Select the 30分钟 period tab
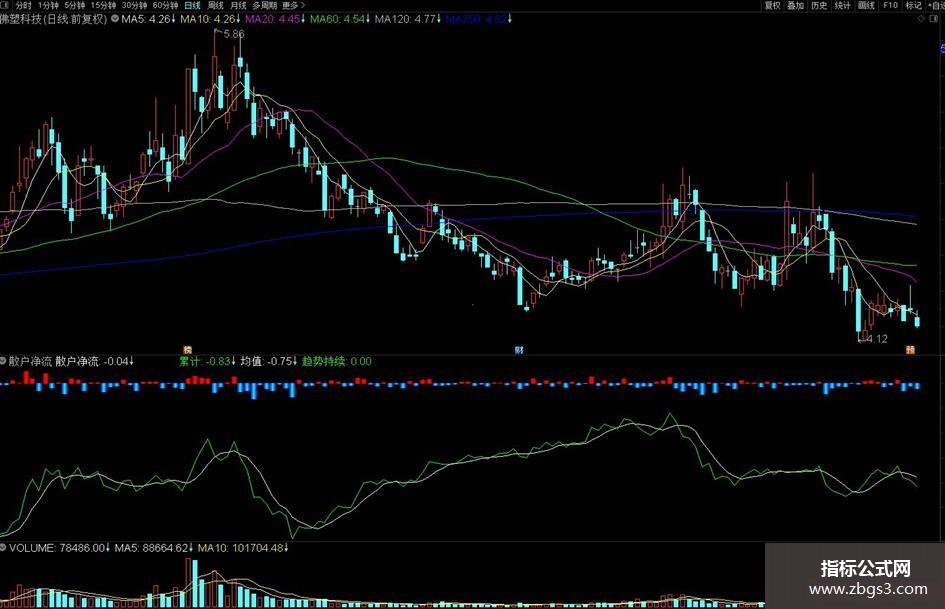This screenshot has height=609, width=945. 134,5
